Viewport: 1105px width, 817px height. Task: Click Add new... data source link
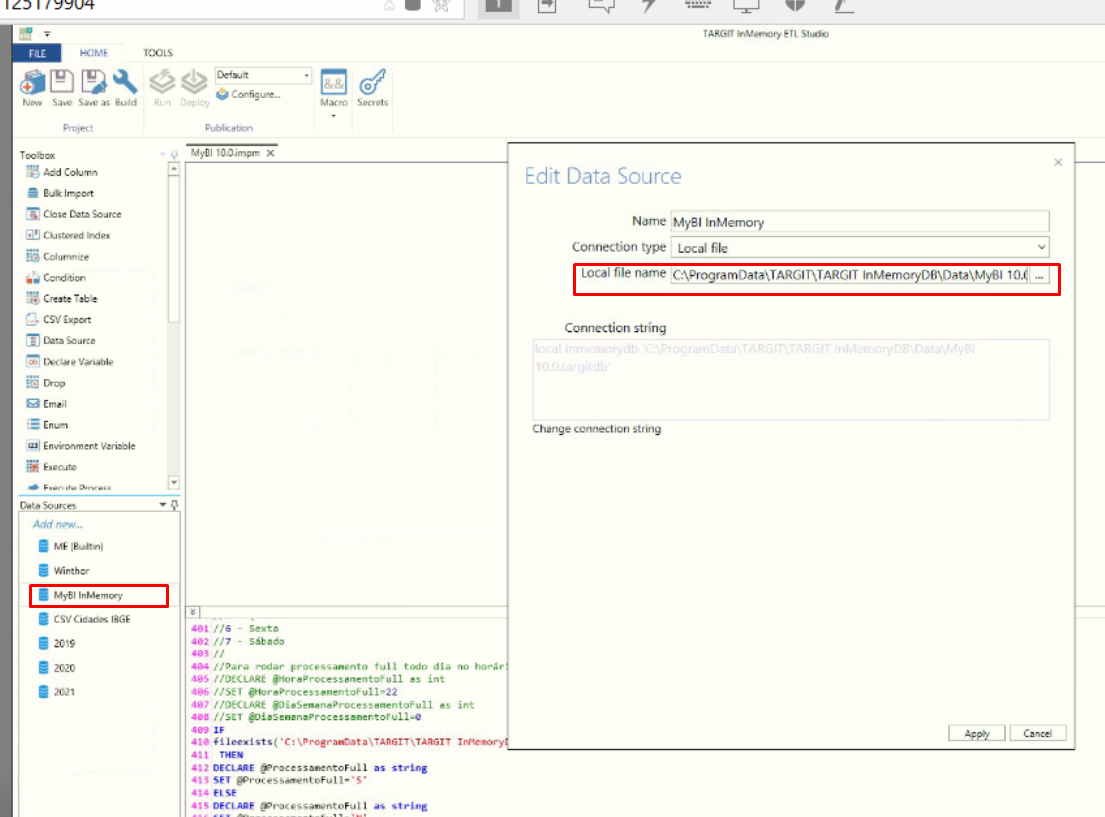pyautogui.click(x=57, y=524)
